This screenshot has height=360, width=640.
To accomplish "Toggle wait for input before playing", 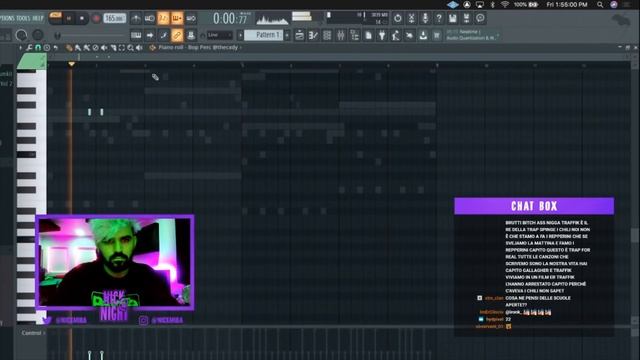I will pyautogui.click(x=149, y=18).
